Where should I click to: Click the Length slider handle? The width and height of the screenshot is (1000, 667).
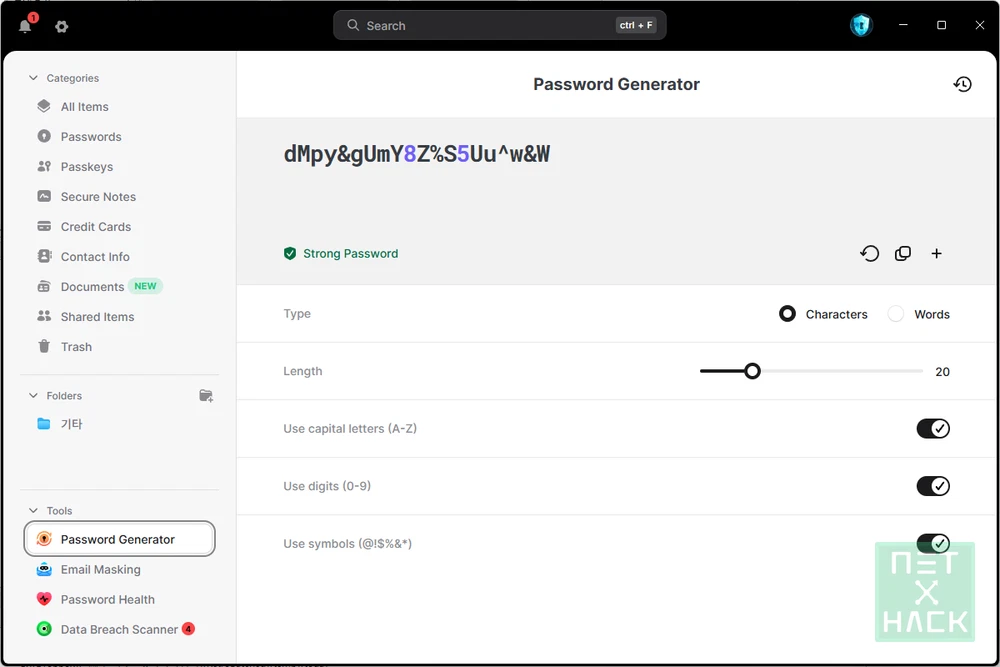(x=753, y=371)
